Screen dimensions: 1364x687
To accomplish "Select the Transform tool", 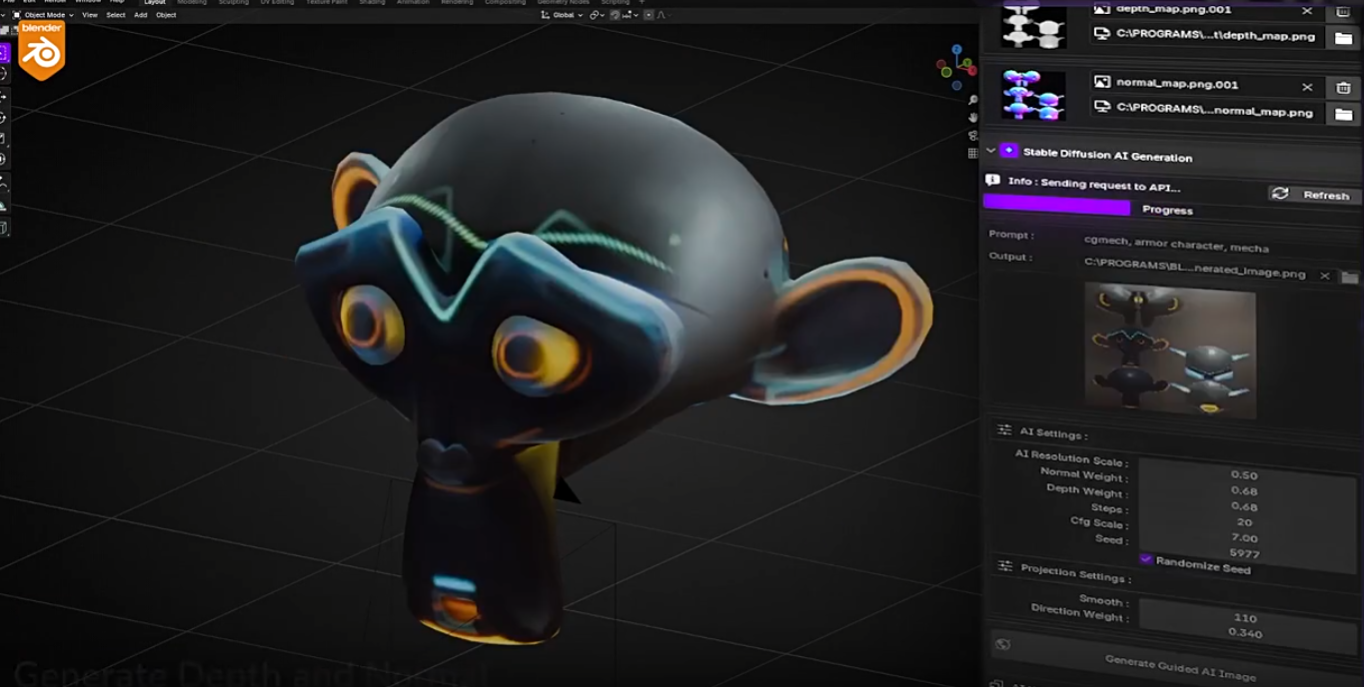I will pos(4,159).
